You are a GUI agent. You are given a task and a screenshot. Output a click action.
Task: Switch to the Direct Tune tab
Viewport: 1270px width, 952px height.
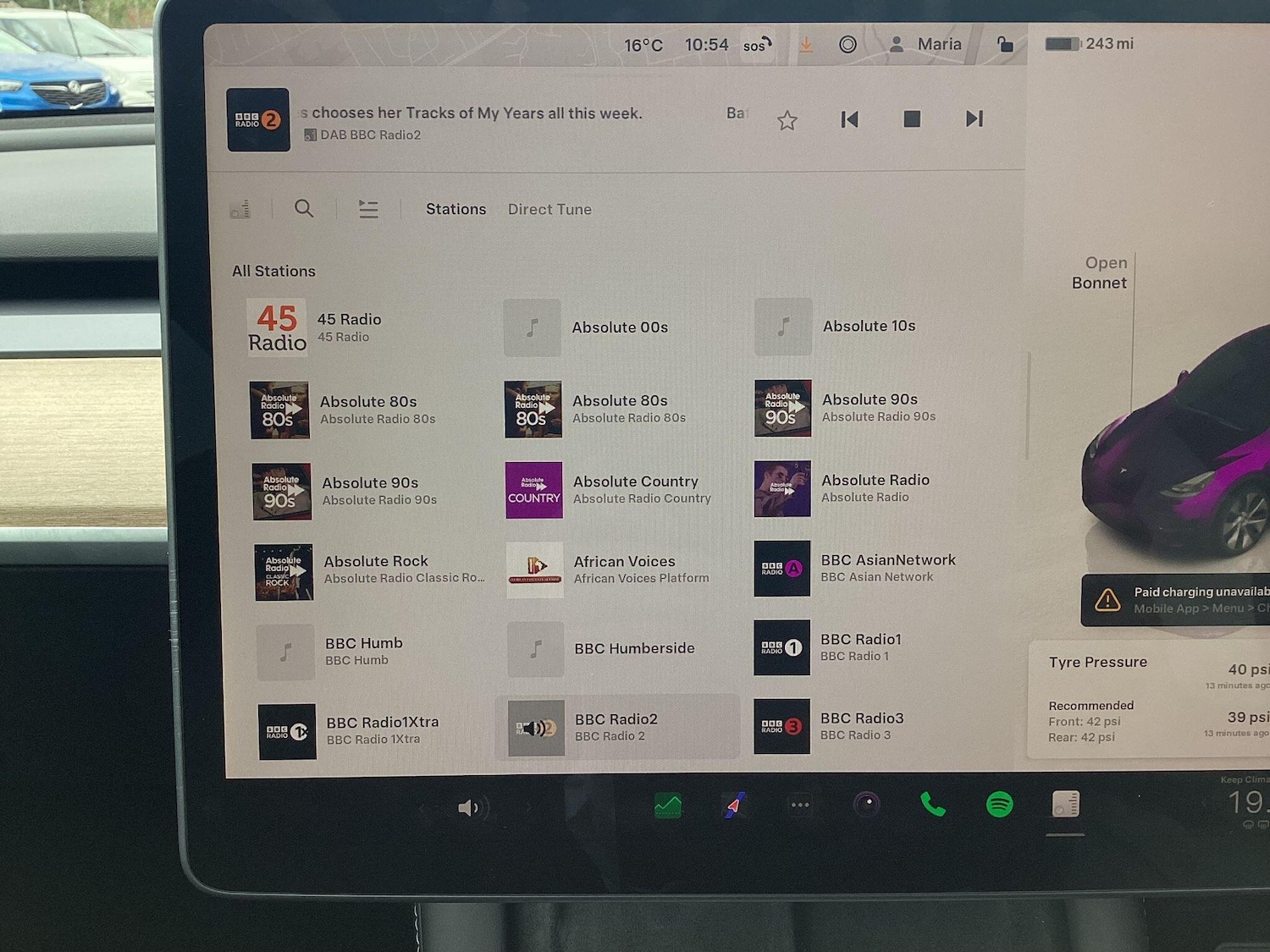[x=549, y=209]
